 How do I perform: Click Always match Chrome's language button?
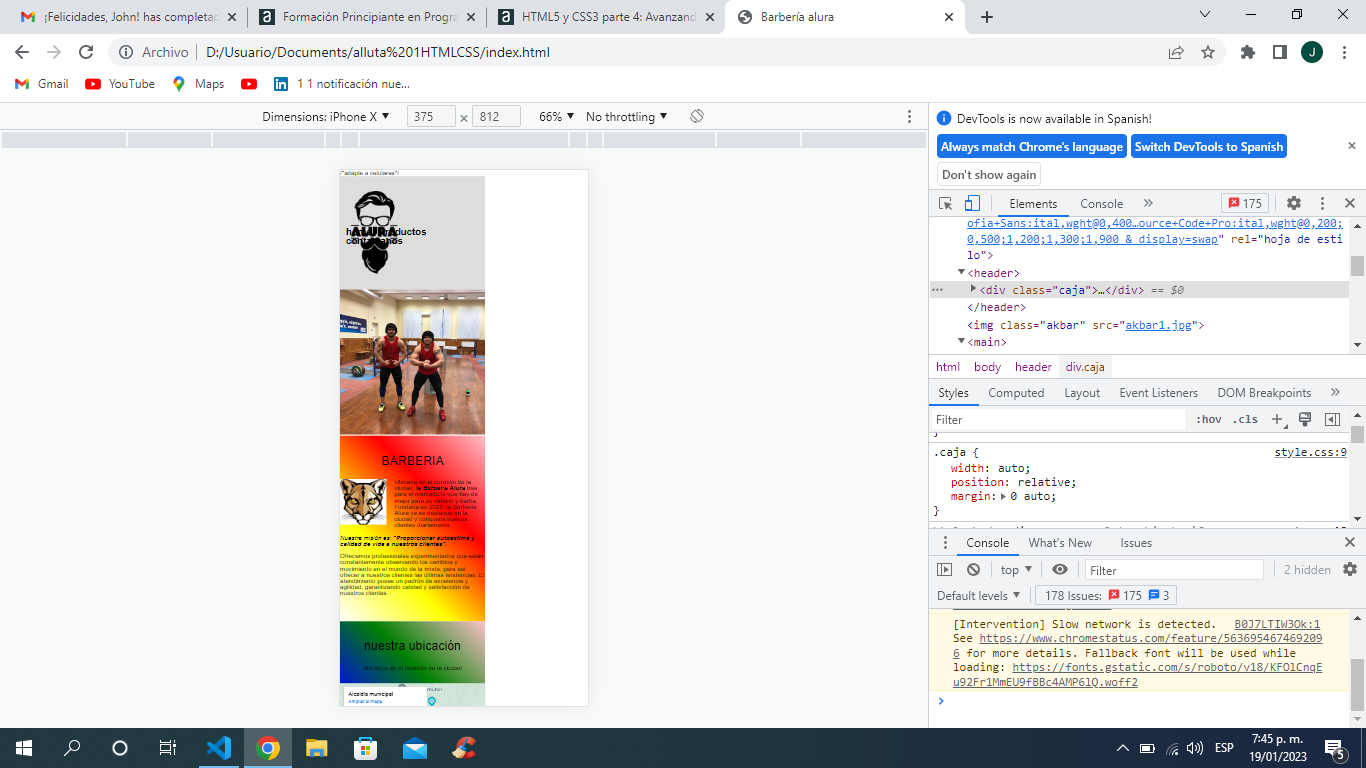(x=1032, y=147)
